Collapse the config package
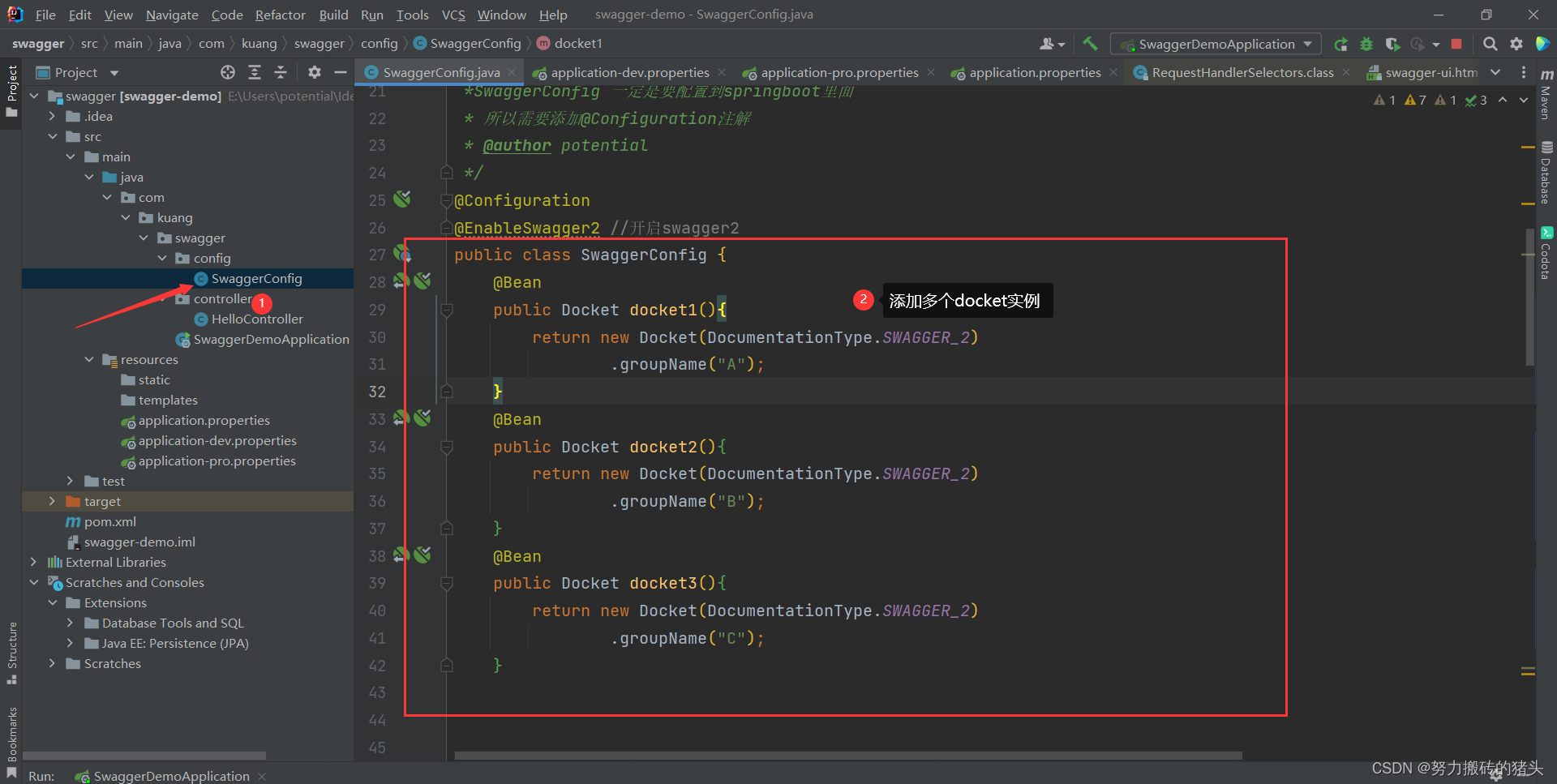Viewport: 1557px width, 784px height. click(162, 258)
